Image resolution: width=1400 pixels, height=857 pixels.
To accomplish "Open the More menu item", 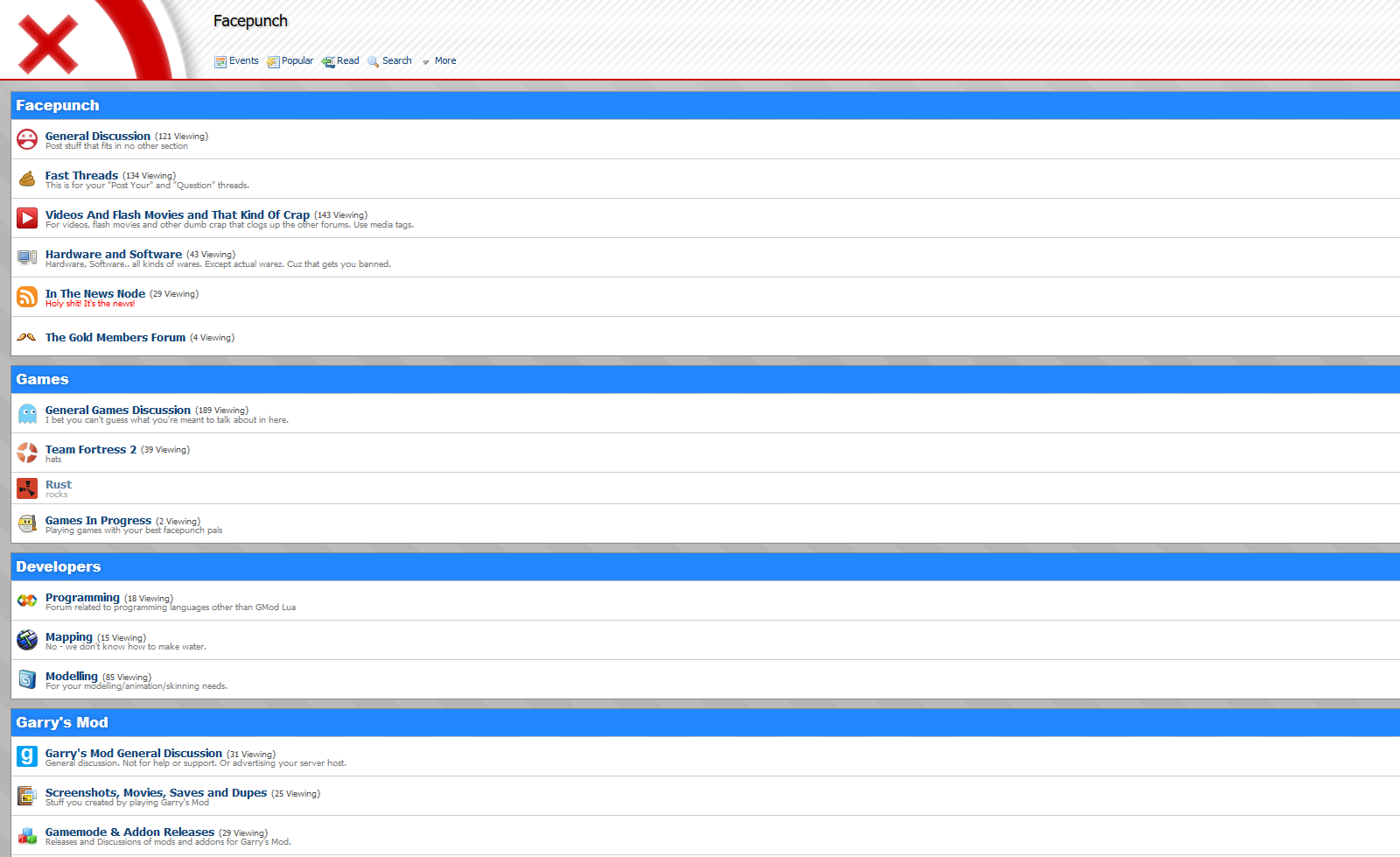I will (x=445, y=61).
